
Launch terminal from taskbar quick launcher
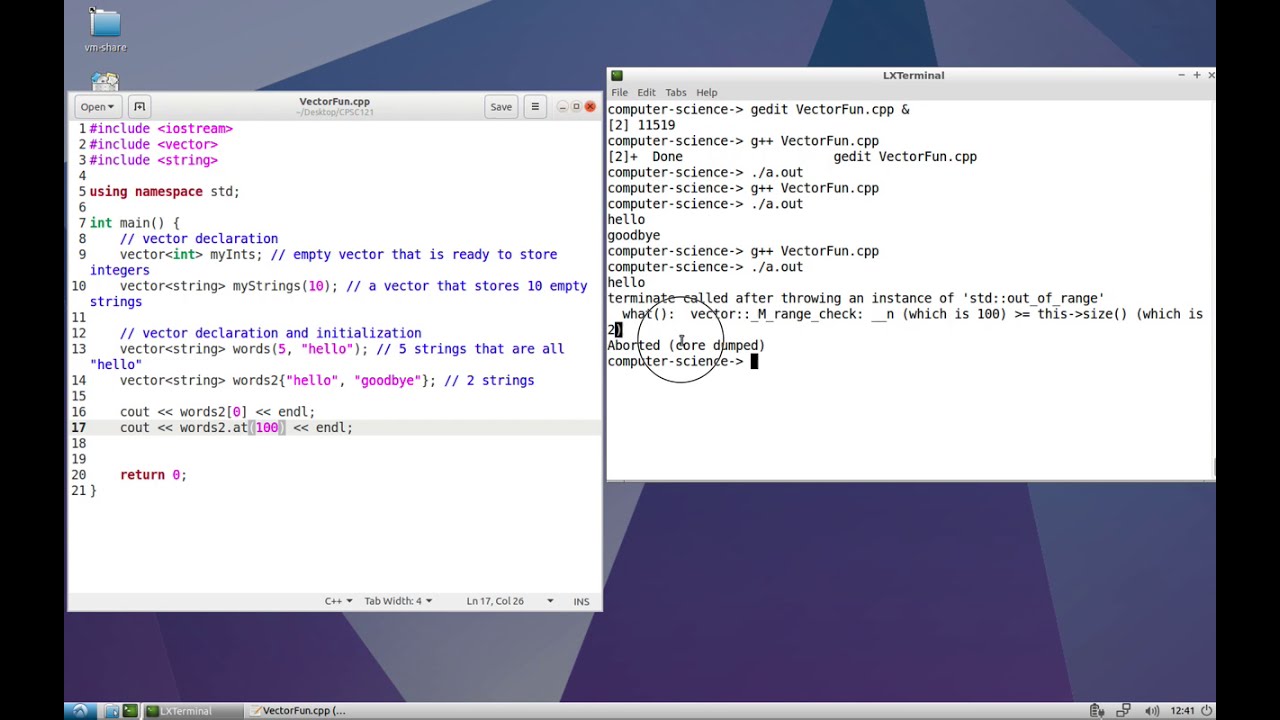click(x=129, y=711)
